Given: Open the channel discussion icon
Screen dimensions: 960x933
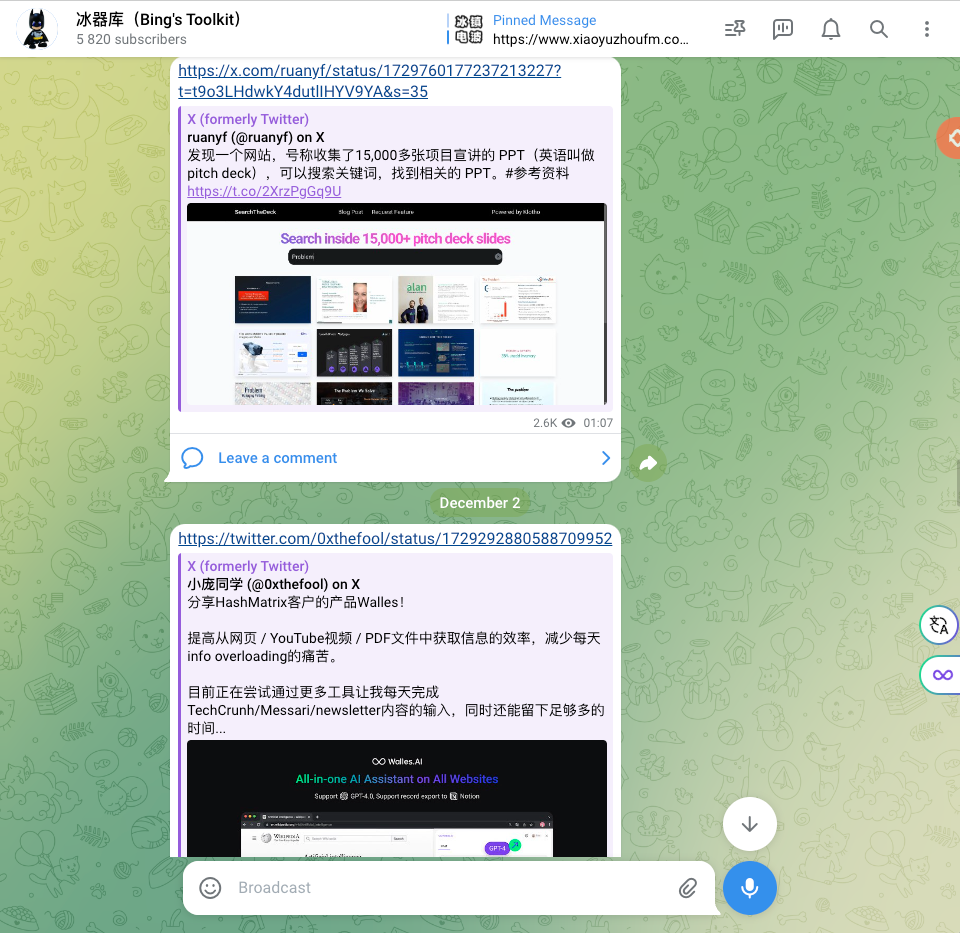Looking at the screenshot, I should [x=782, y=29].
